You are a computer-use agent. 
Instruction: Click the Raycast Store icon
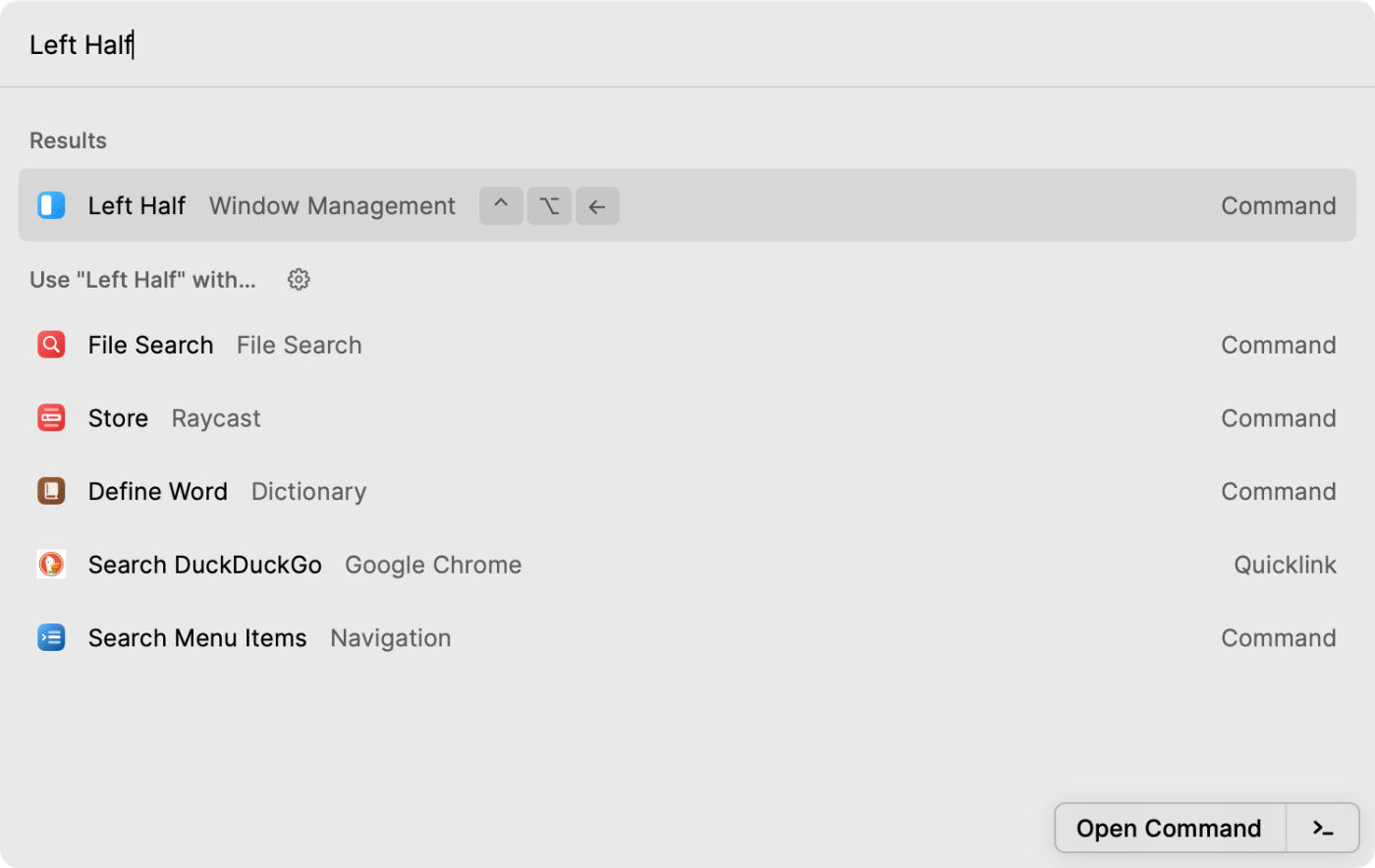[51, 418]
